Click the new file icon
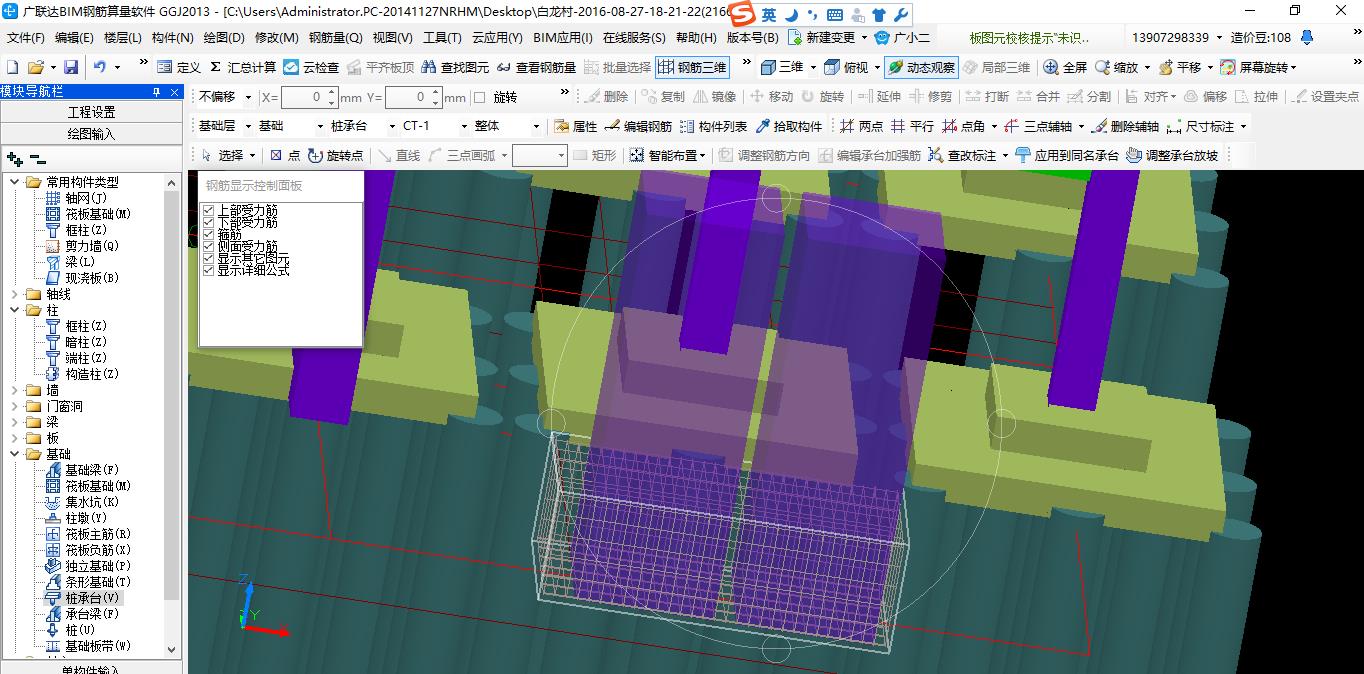 click(12, 67)
